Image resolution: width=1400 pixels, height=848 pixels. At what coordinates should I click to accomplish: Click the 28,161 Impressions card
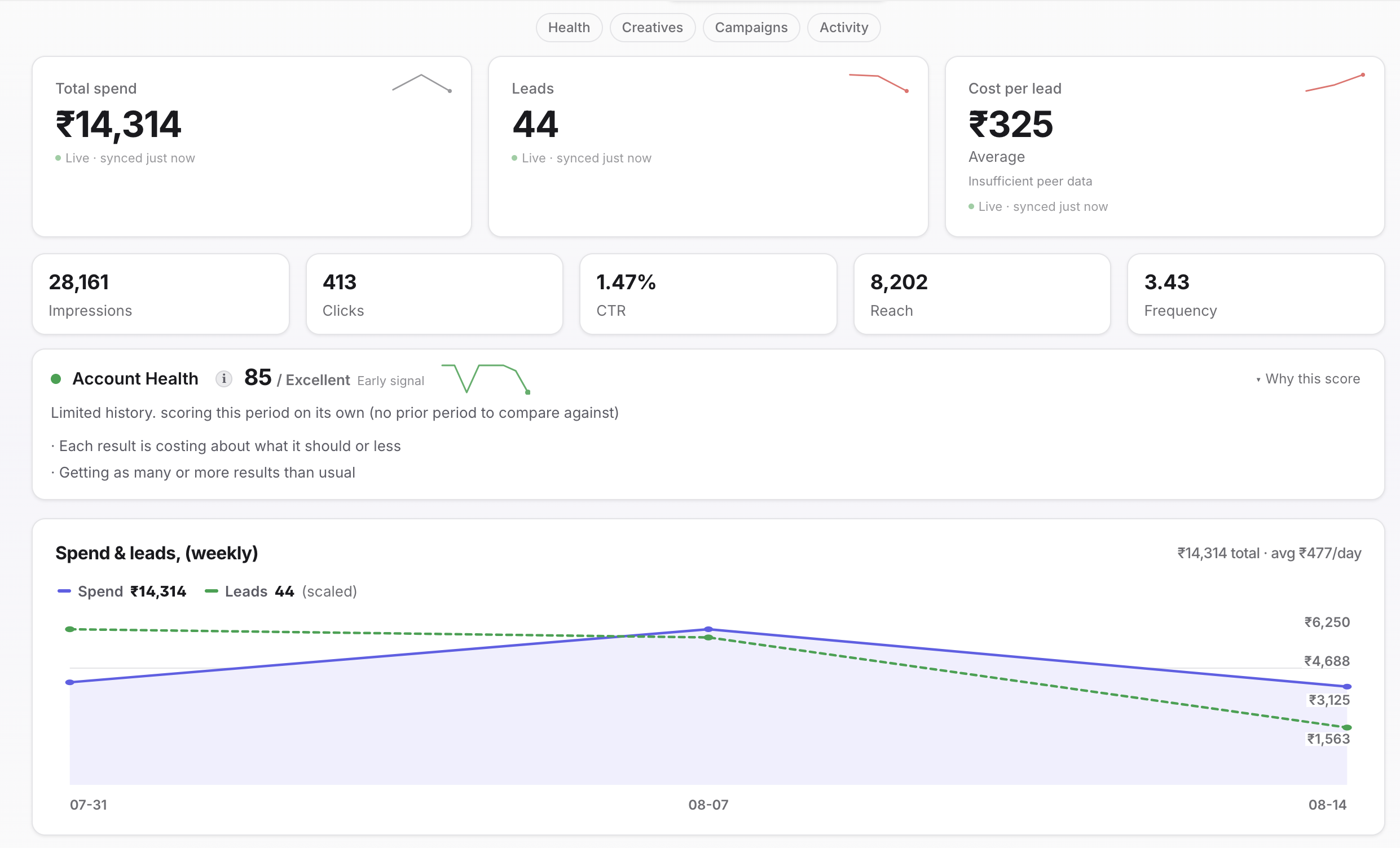(161, 294)
